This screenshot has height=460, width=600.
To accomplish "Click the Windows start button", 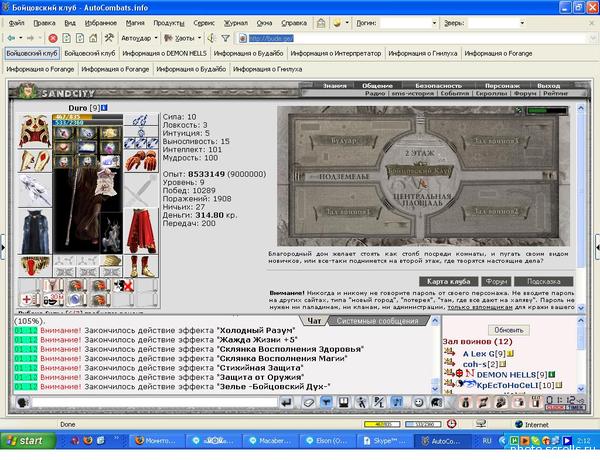I will (x=28, y=441).
